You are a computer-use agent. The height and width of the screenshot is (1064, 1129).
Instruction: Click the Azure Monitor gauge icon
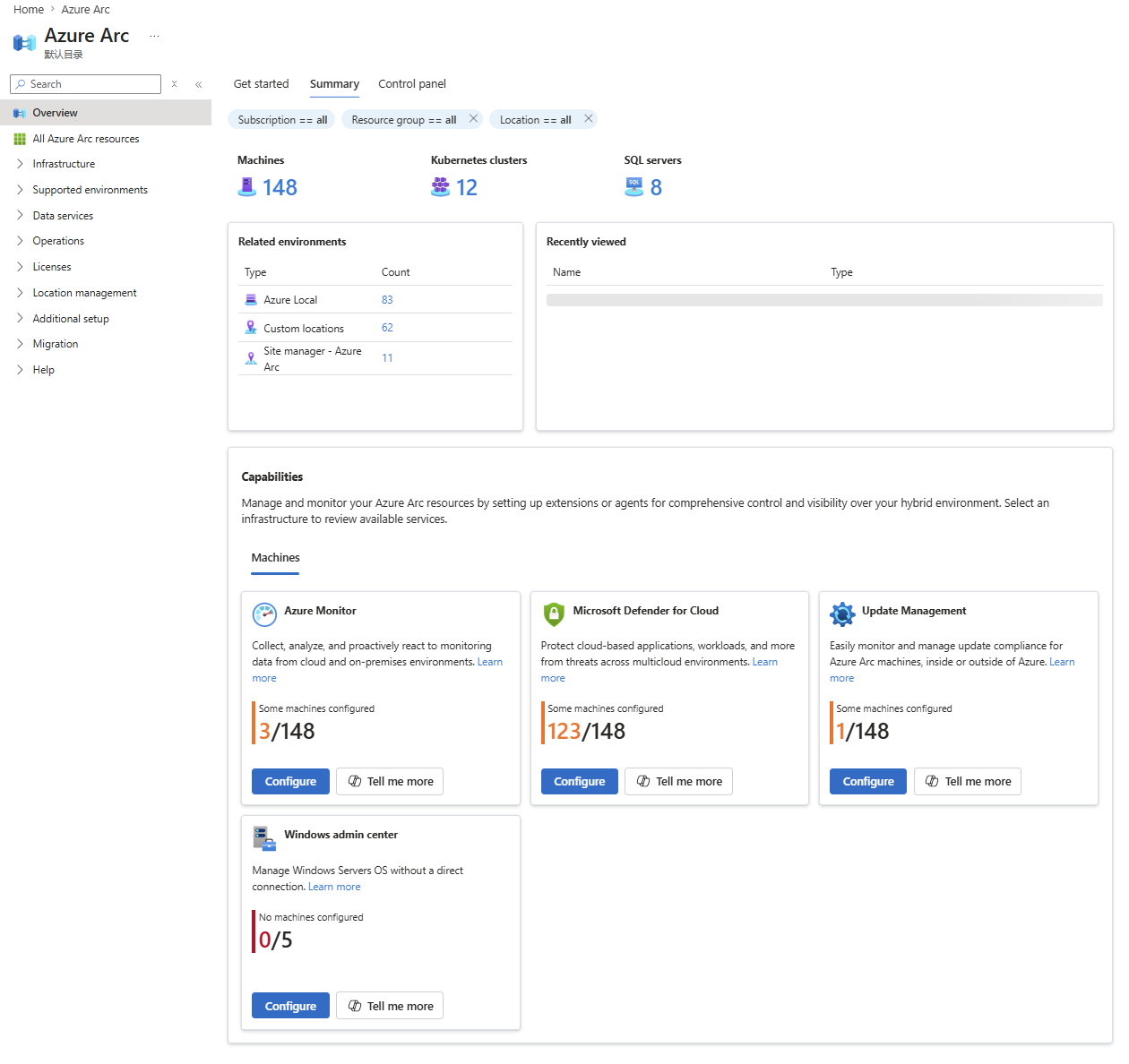pyautogui.click(x=264, y=614)
